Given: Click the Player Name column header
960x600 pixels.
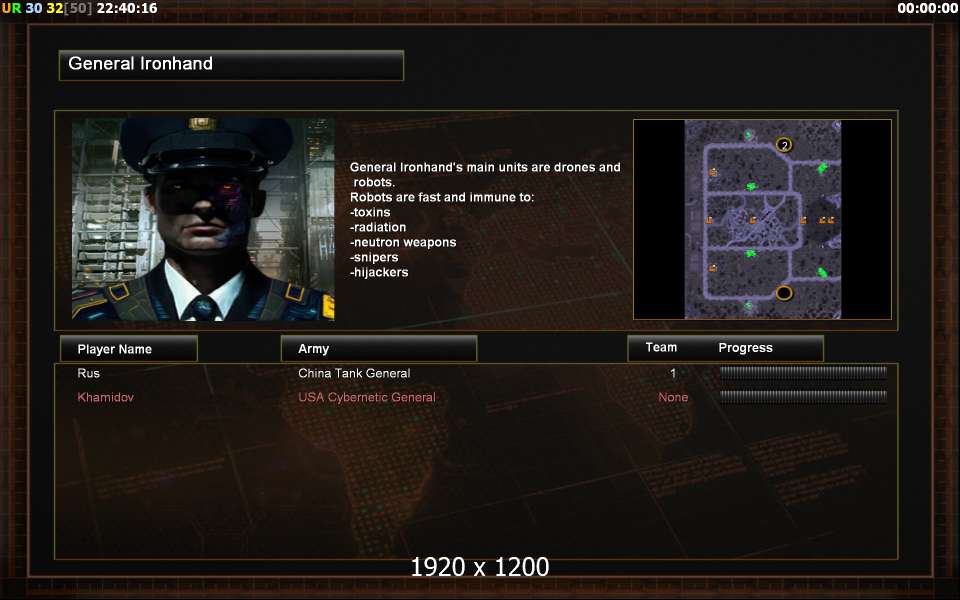Looking at the screenshot, I should [129, 349].
